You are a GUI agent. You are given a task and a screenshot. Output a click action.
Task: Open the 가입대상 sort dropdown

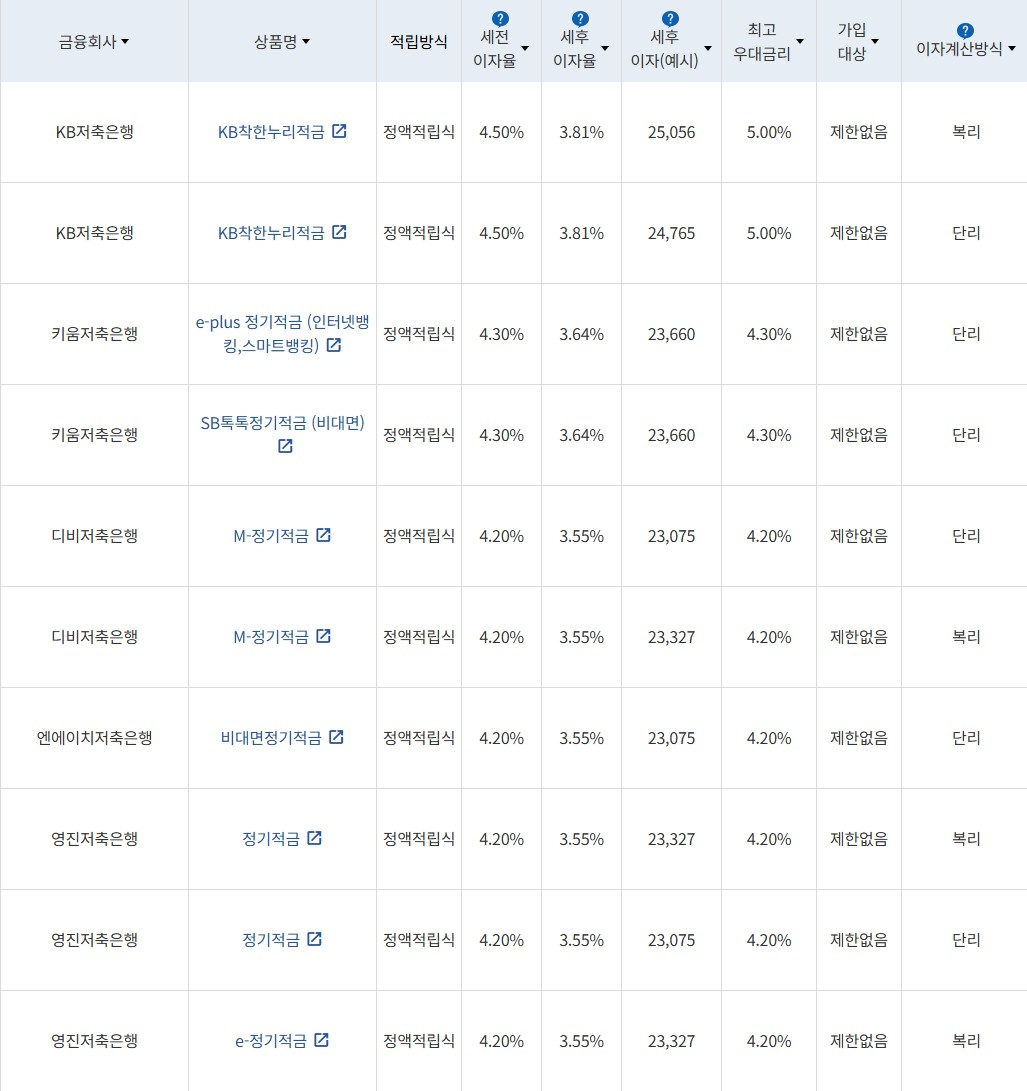coord(874,42)
